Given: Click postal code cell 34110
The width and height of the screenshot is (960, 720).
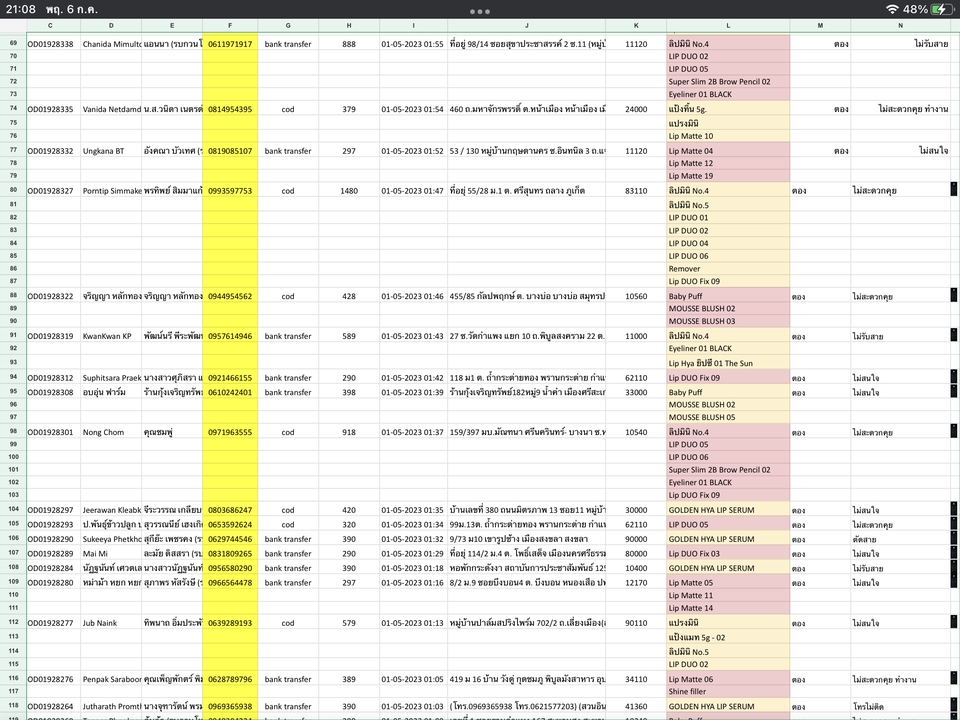Looking at the screenshot, I should click(636, 680).
